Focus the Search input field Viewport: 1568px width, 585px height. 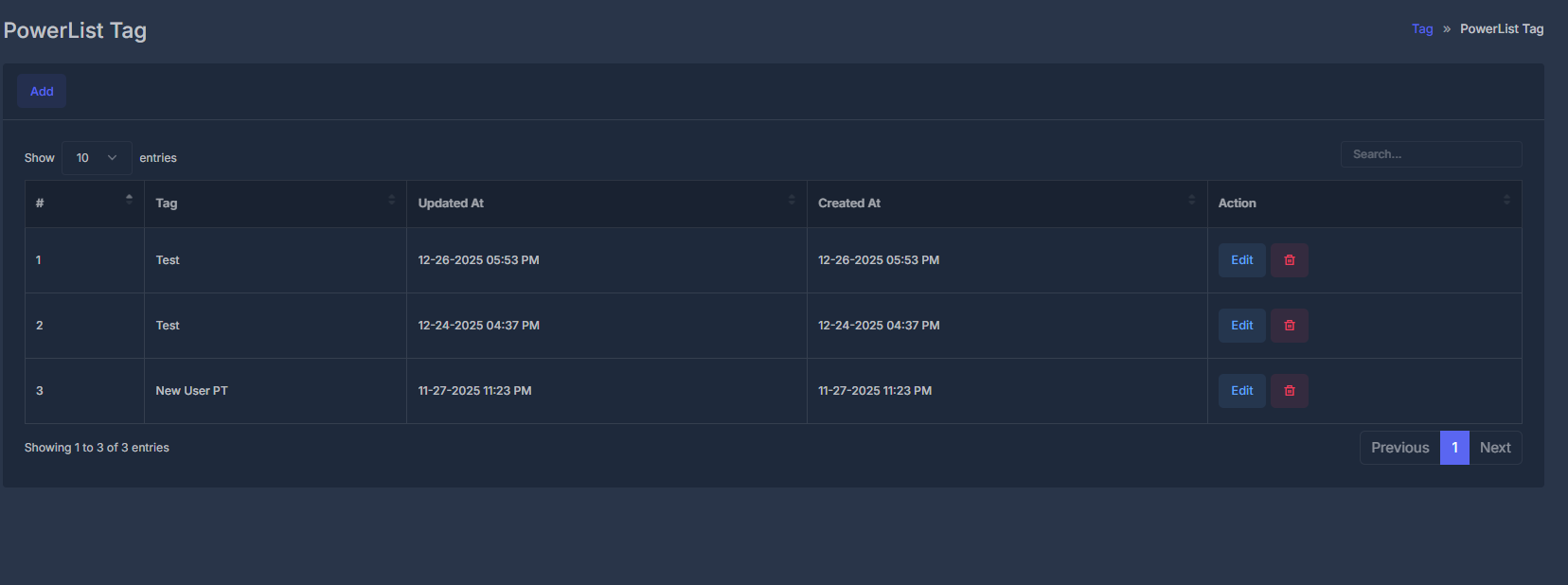(1431, 154)
